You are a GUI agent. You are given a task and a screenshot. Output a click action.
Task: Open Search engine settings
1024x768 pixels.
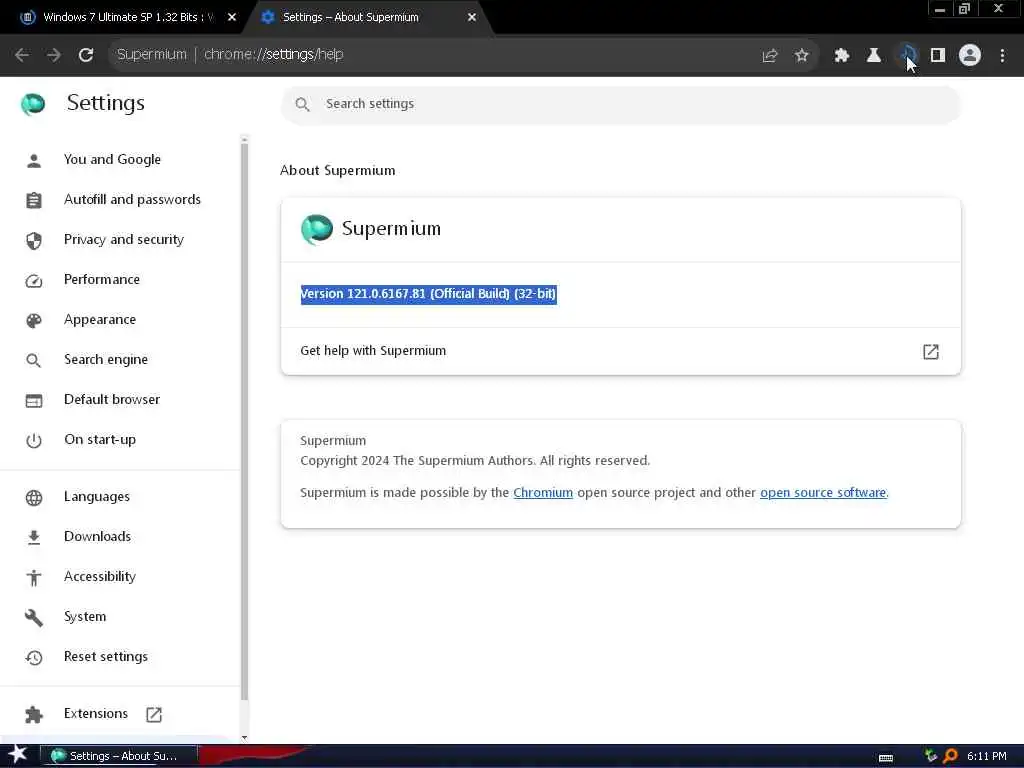[106, 359]
